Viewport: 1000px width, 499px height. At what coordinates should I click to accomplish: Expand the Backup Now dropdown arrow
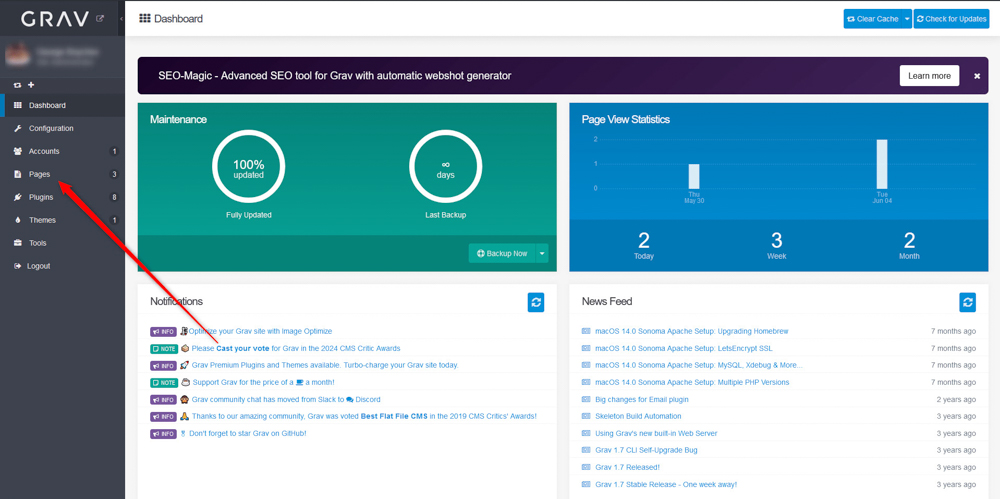[542, 253]
